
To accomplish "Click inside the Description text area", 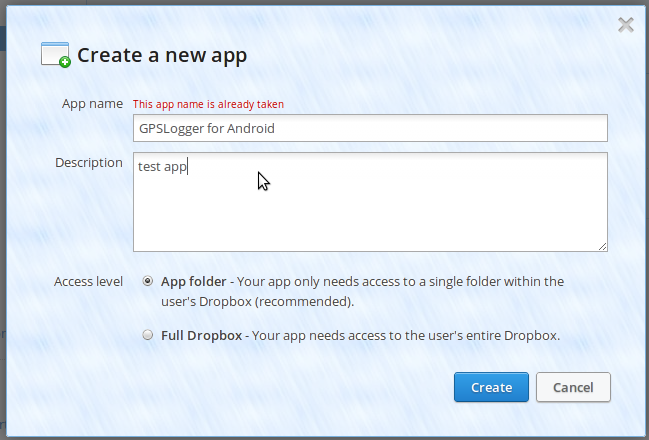I will point(370,202).
